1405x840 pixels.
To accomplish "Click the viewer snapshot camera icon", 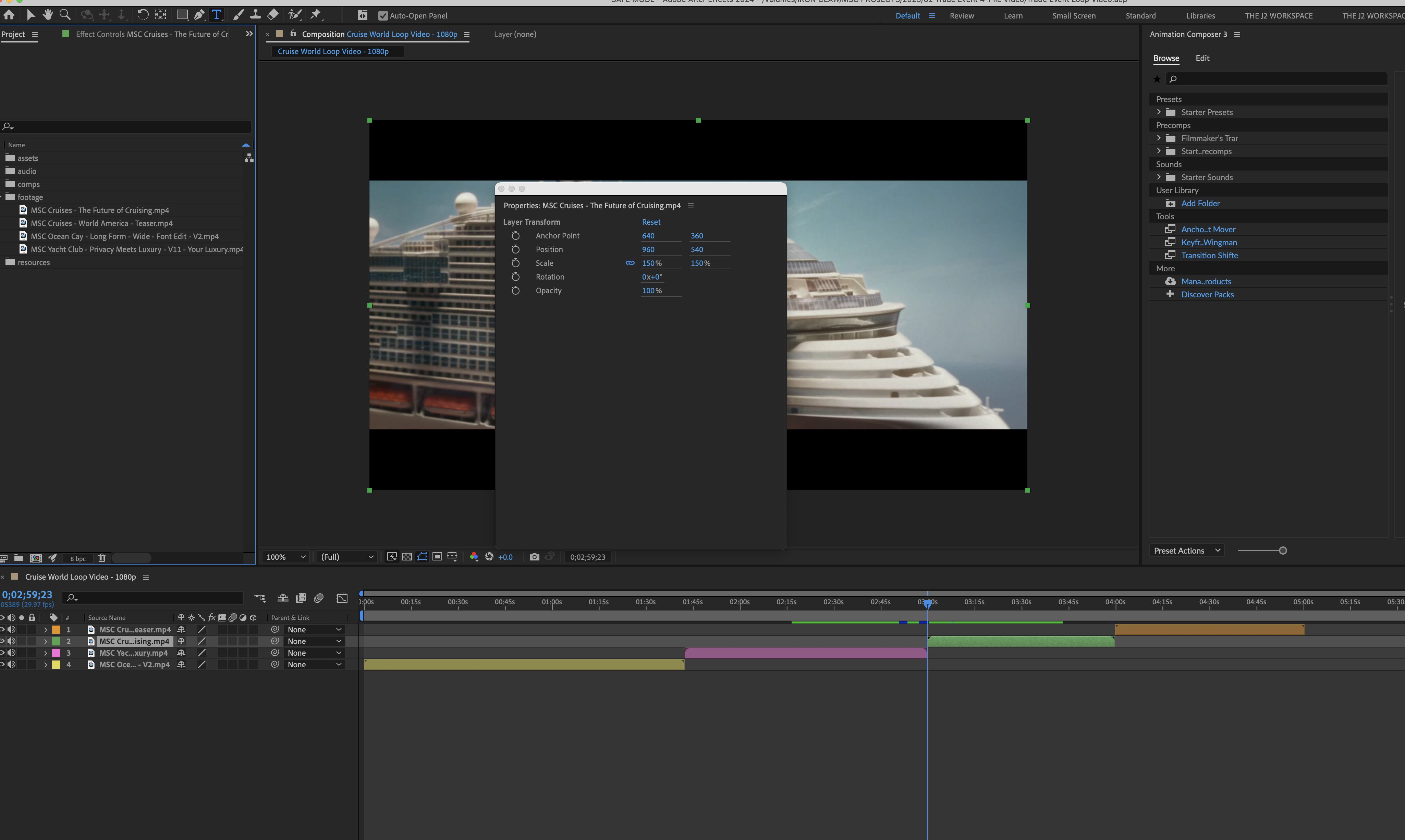I will point(534,557).
